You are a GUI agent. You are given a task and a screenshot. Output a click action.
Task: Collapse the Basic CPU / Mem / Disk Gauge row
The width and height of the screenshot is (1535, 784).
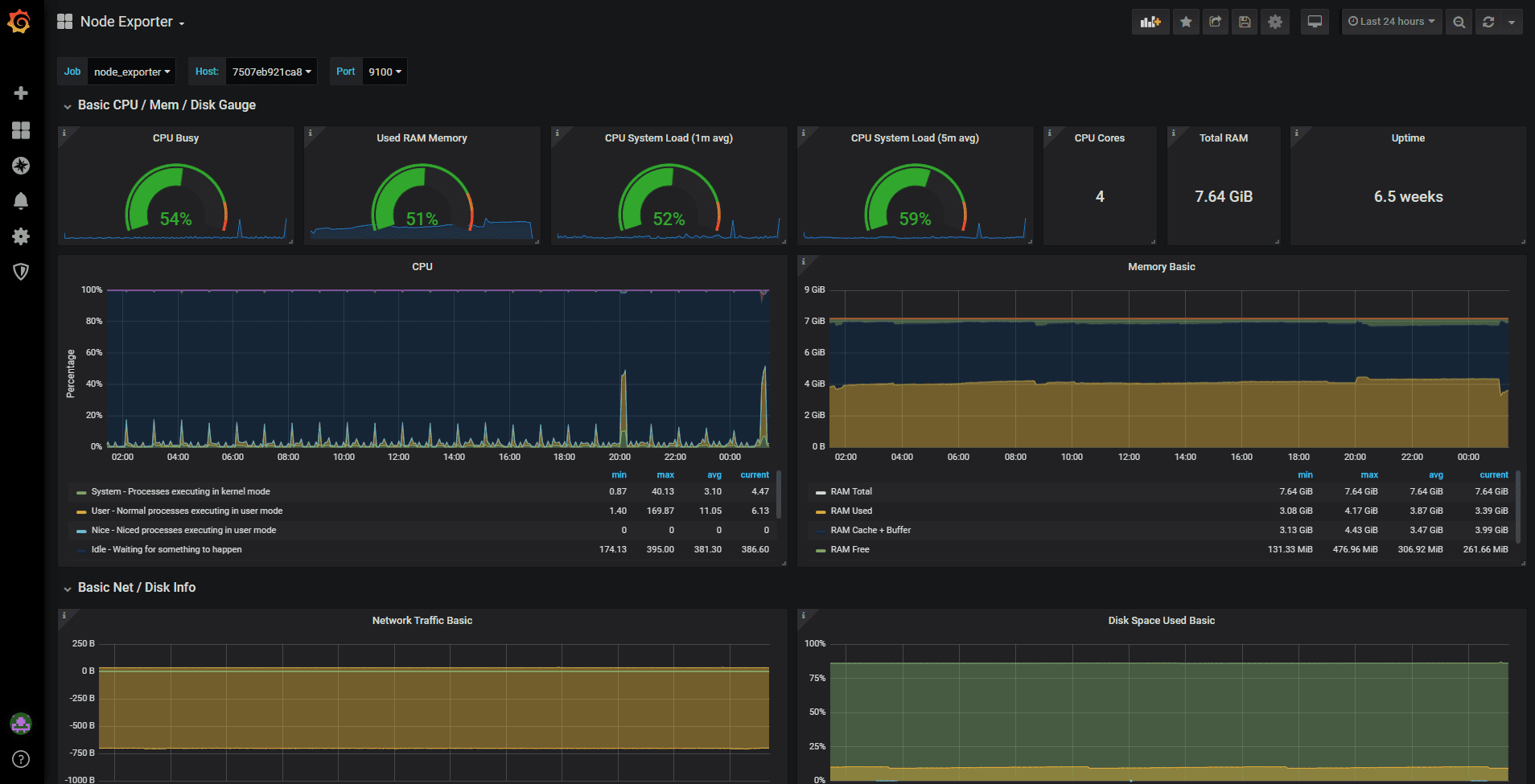(167, 105)
